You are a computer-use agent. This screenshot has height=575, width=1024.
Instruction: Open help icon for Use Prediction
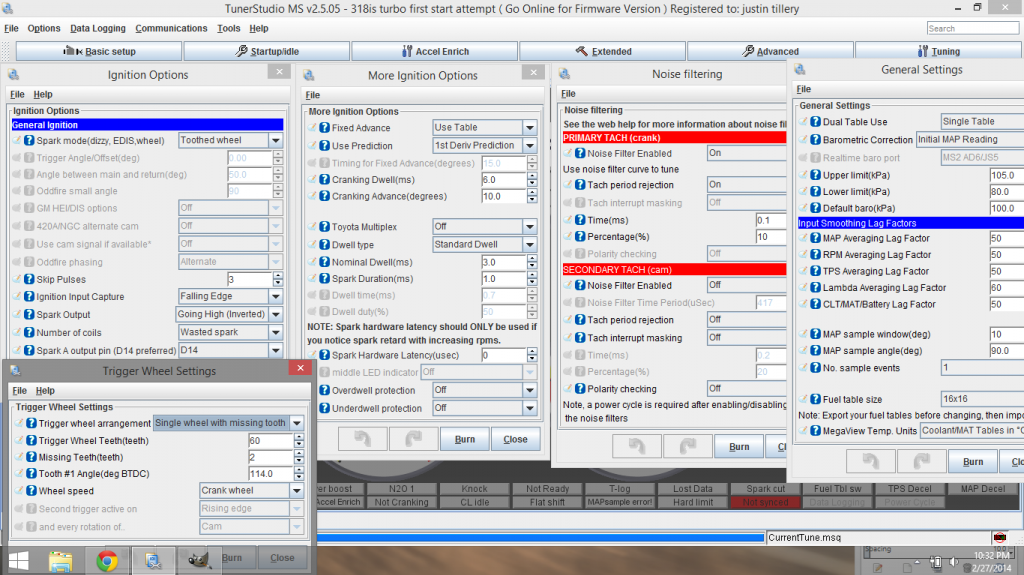tap(324, 146)
